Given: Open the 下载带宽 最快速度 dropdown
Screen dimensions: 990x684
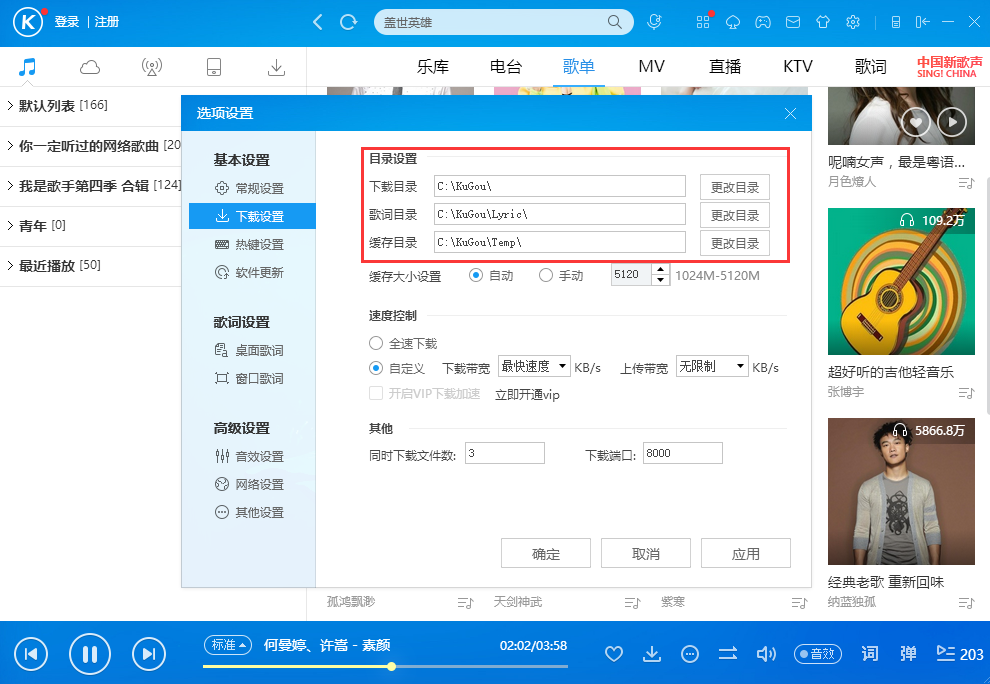Looking at the screenshot, I should pos(534,366).
